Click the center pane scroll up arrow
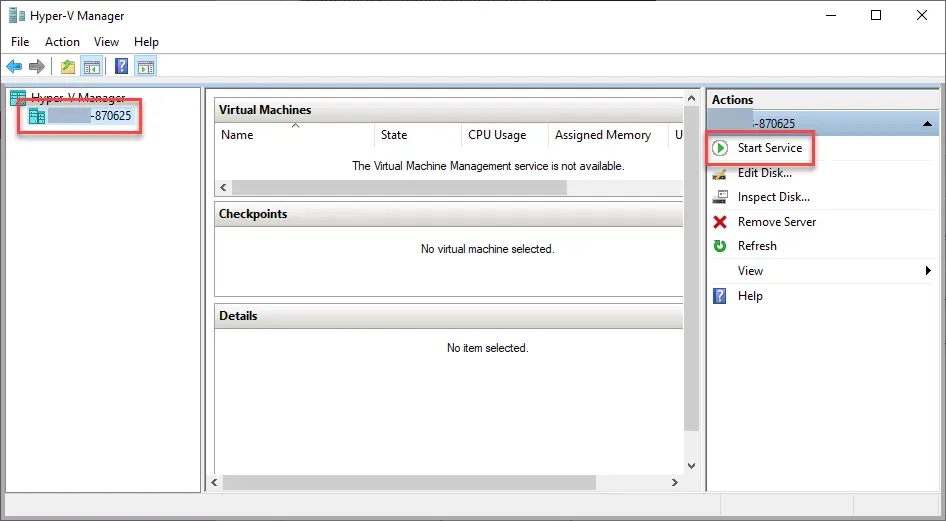946x521 pixels. pyautogui.click(x=691, y=98)
